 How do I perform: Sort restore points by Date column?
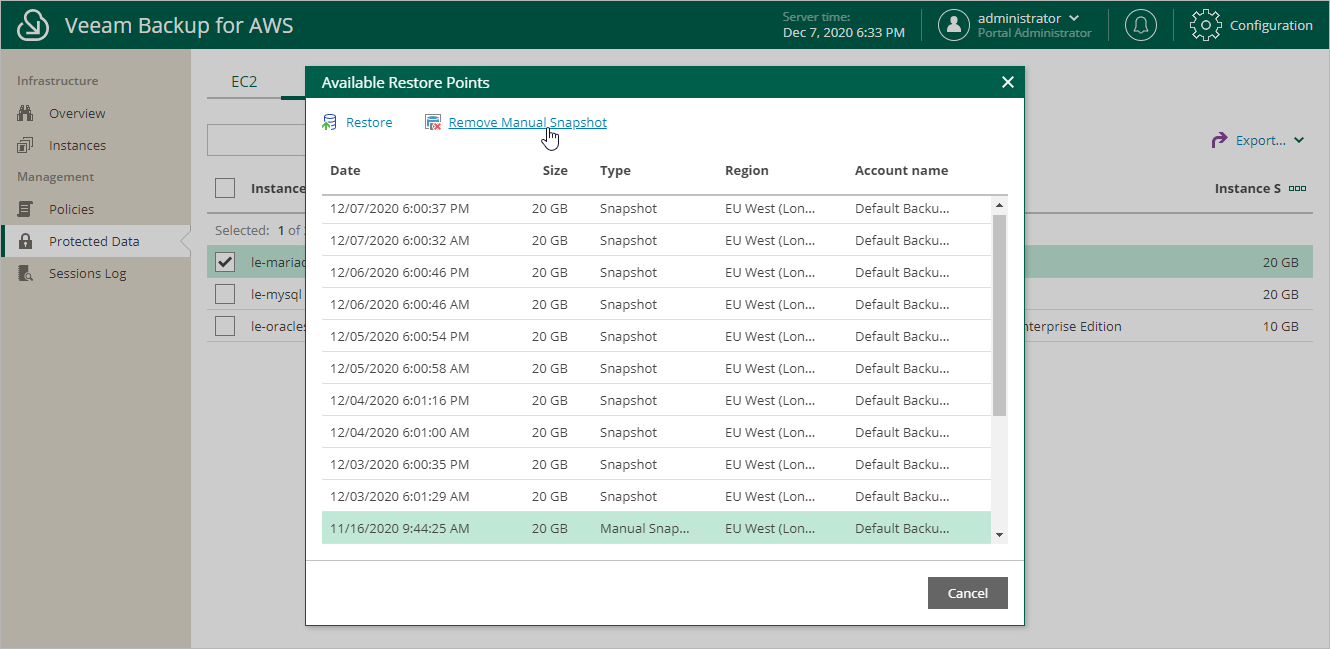click(x=345, y=171)
